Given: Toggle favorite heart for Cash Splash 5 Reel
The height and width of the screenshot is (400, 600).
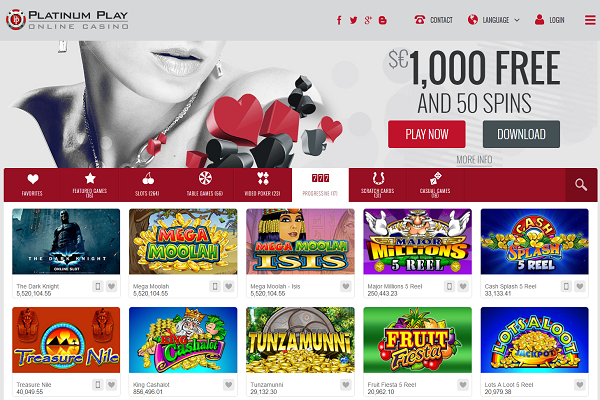Looking at the screenshot, I should (x=580, y=286).
